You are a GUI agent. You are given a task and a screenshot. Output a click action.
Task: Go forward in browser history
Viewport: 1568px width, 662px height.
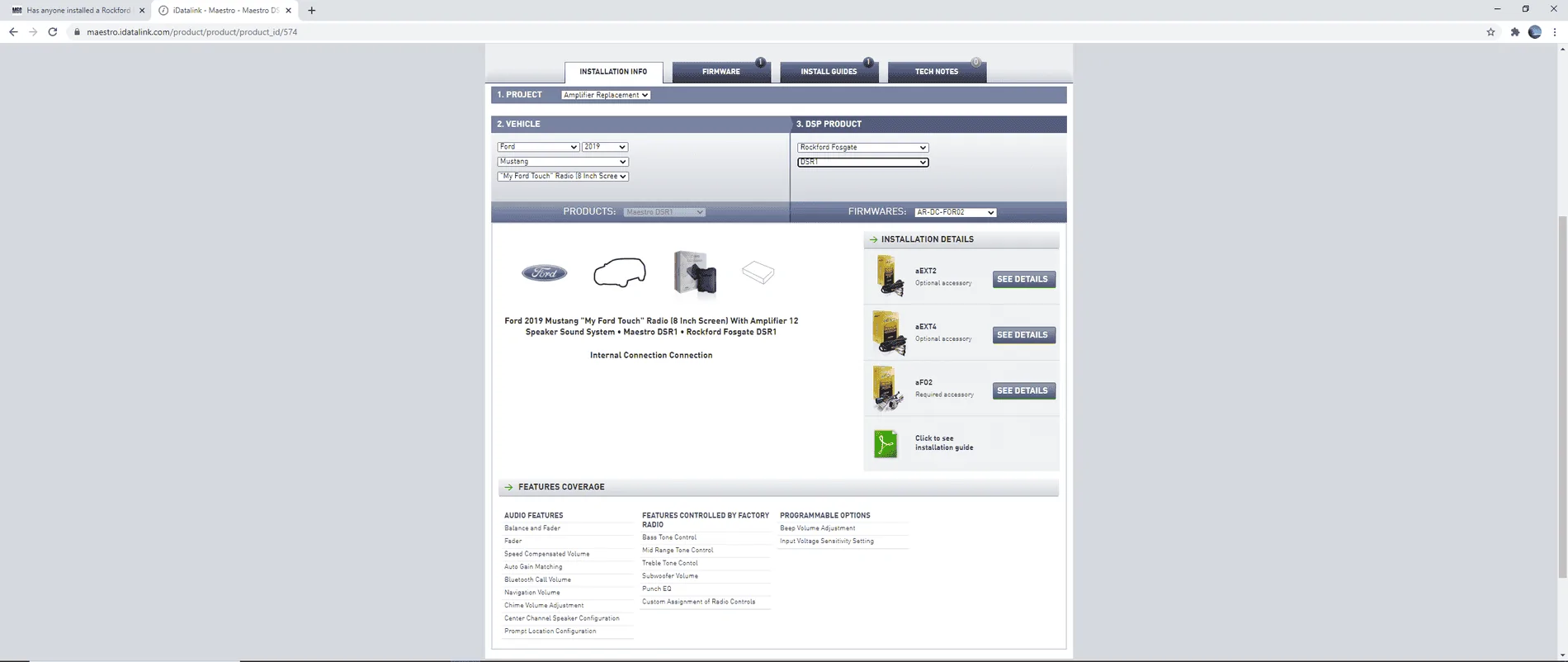(x=33, y=32)
